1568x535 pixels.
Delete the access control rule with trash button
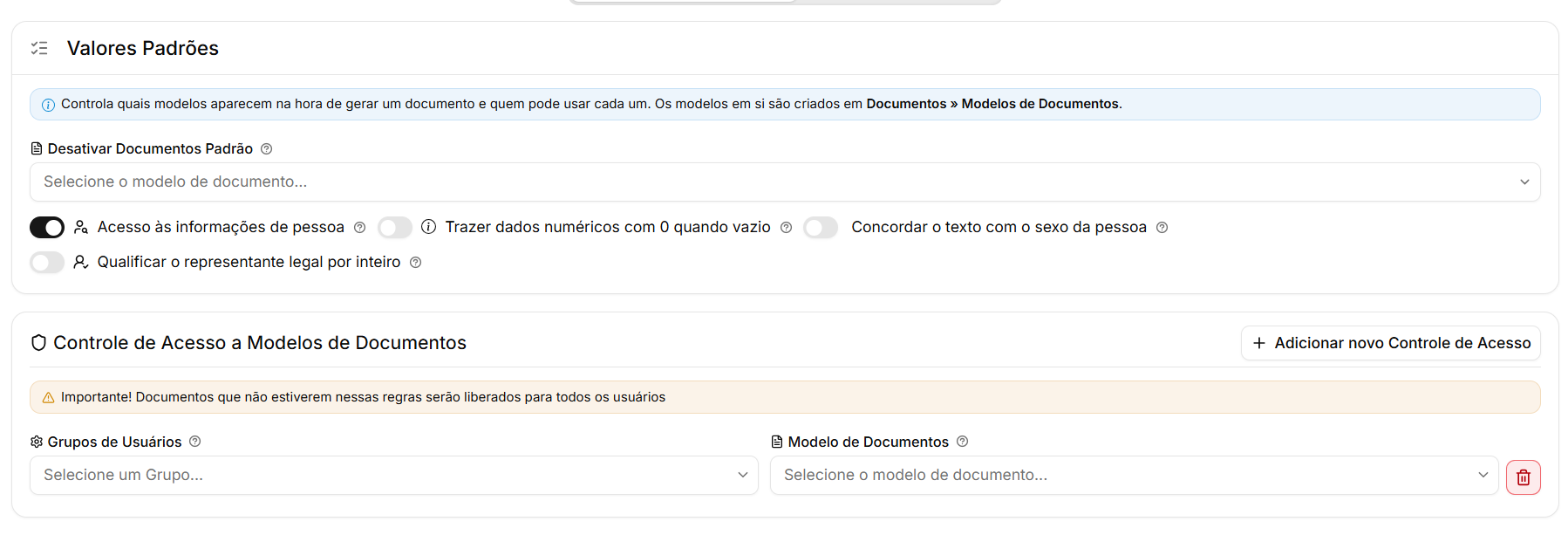pos(1524,477)
